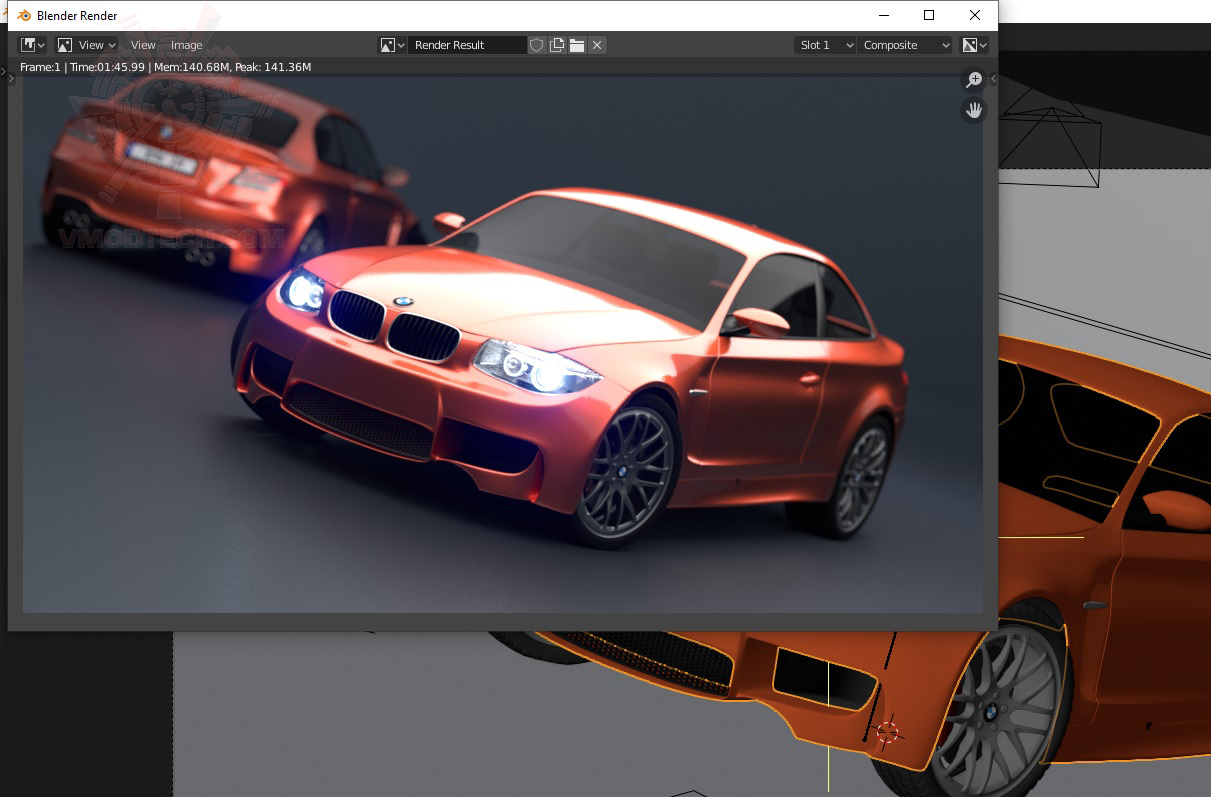The image size is (1211, 797).
Task: Click the new image icon
Action: click(557, 45)
